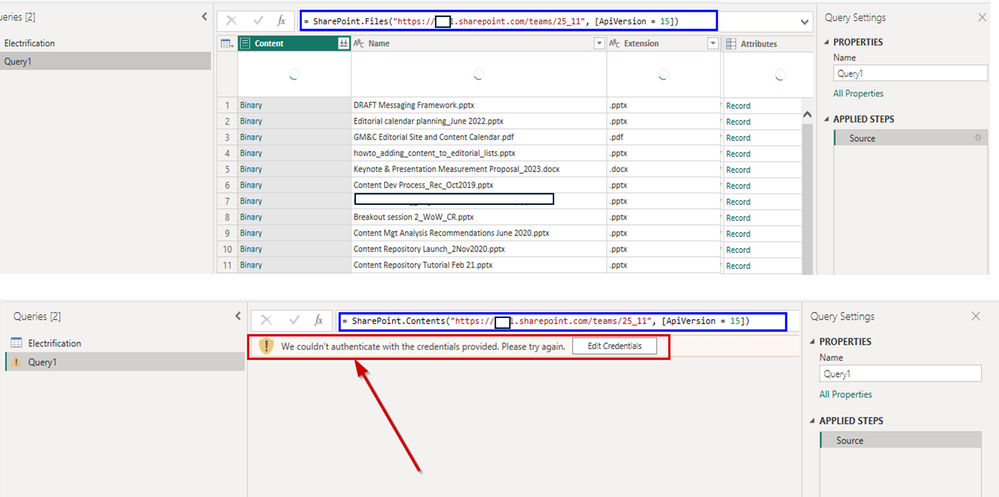Image resolution: width=999 pixels, height=497 pixels.
Task: Select Editorial calendar planning_June 2022.pptx cell
Action: tap(478, 121)
